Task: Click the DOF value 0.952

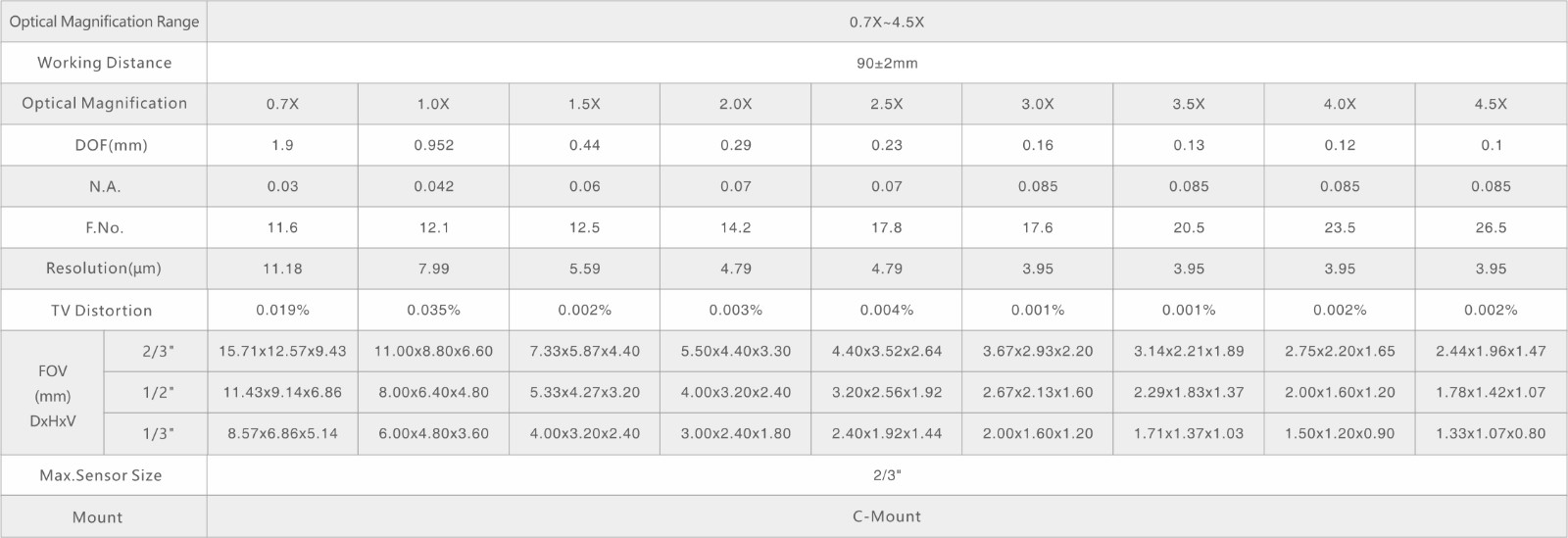Action: click(x=434, y=145)
